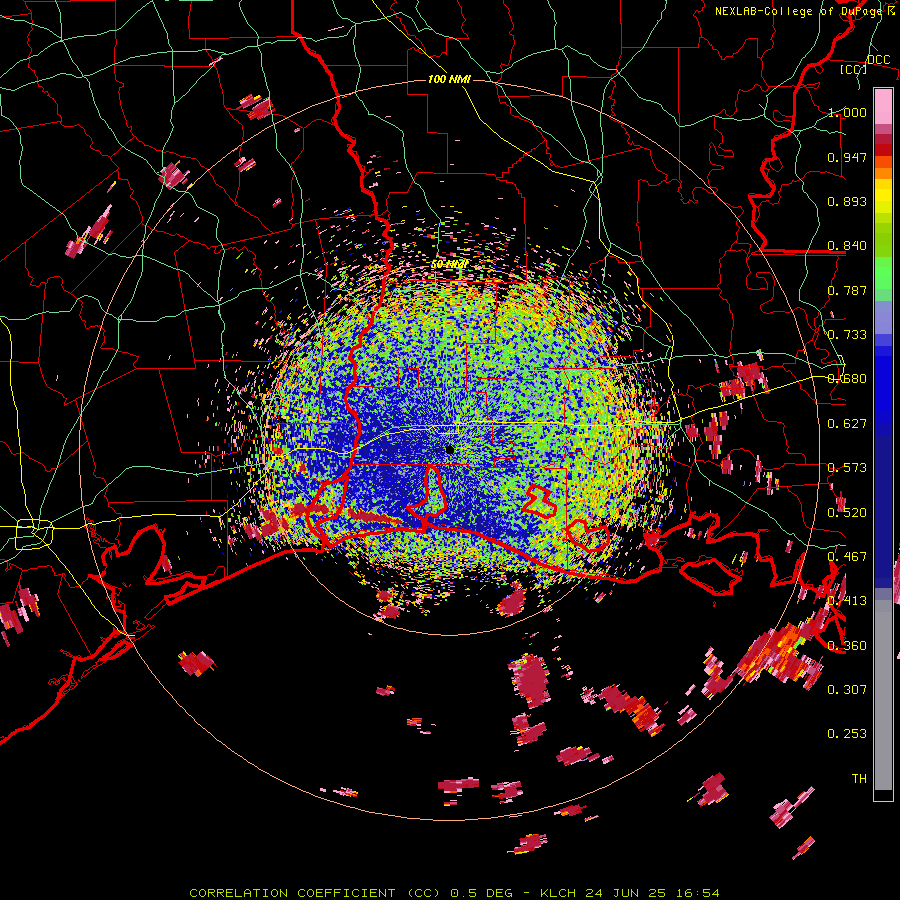This screenshot has height=900, width=900.
Task: Pick the gray lower segment of the color bar
Action: 883,695
